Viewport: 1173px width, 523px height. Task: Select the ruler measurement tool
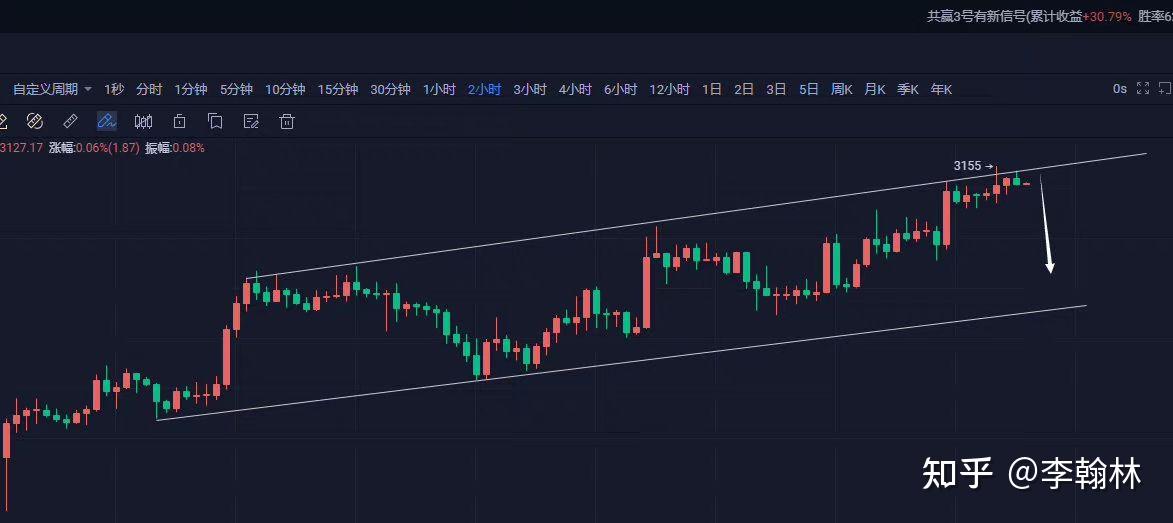pos(69,122)
